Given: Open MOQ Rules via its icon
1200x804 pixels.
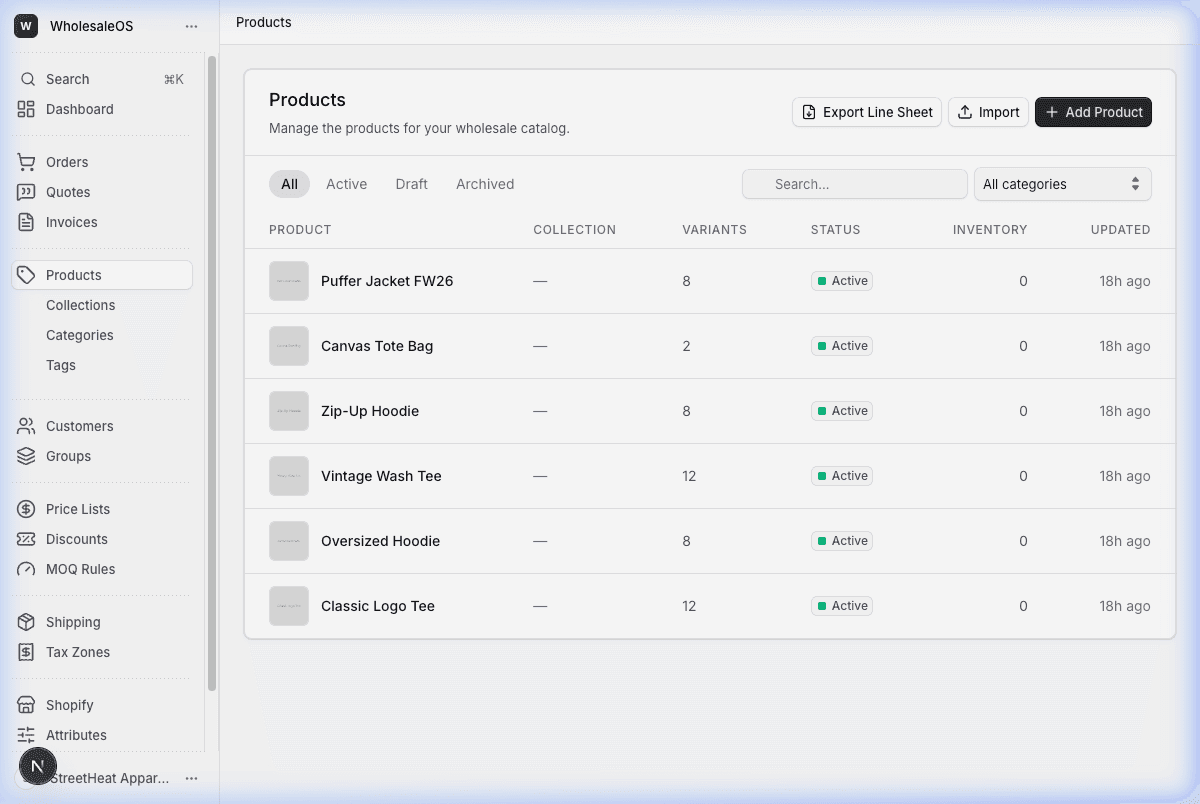Looking at the screenshot, I should pos(26,569).
